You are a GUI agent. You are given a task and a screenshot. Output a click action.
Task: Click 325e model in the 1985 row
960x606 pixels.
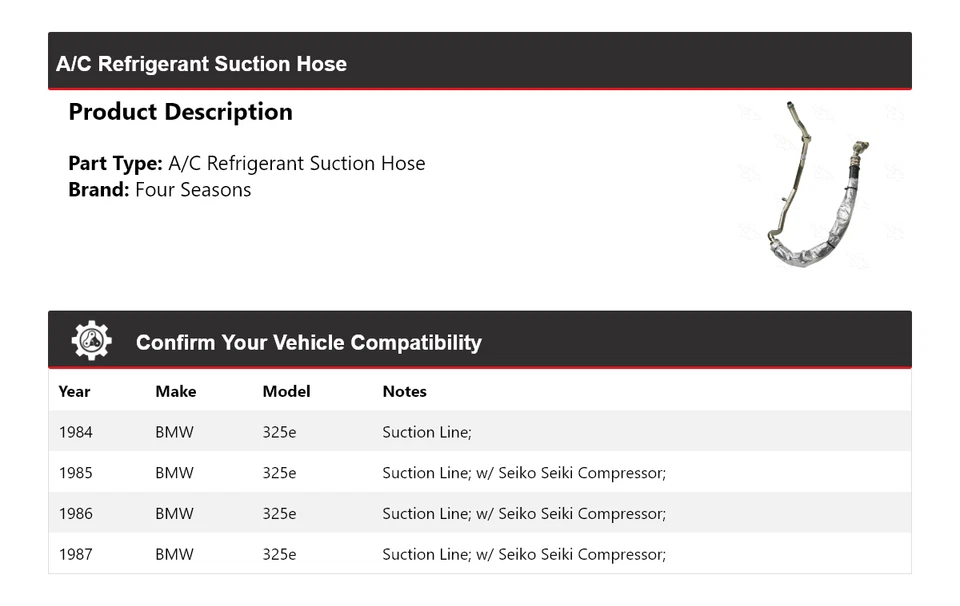coord(279,473)
